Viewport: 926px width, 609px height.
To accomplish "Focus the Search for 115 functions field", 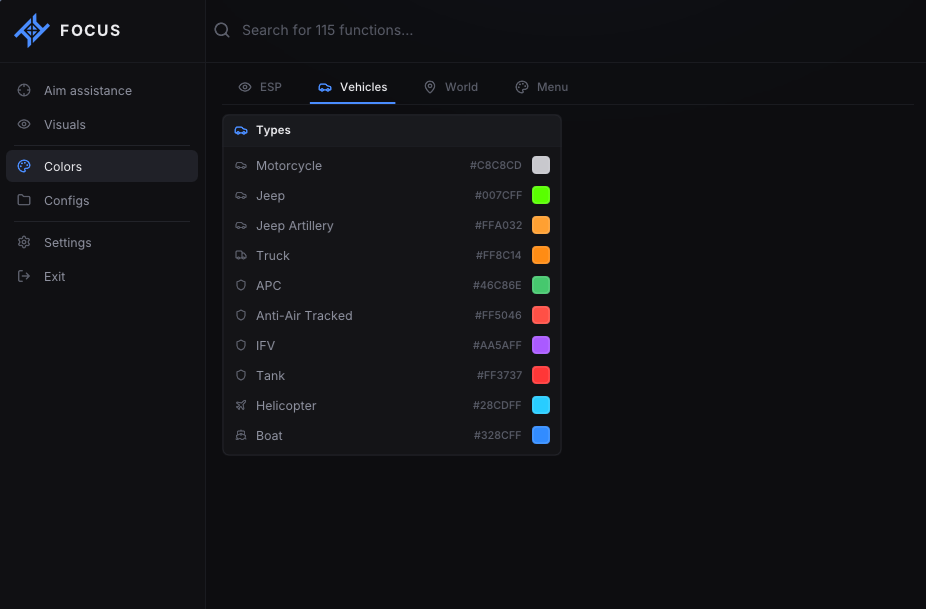I will [566, 30].
